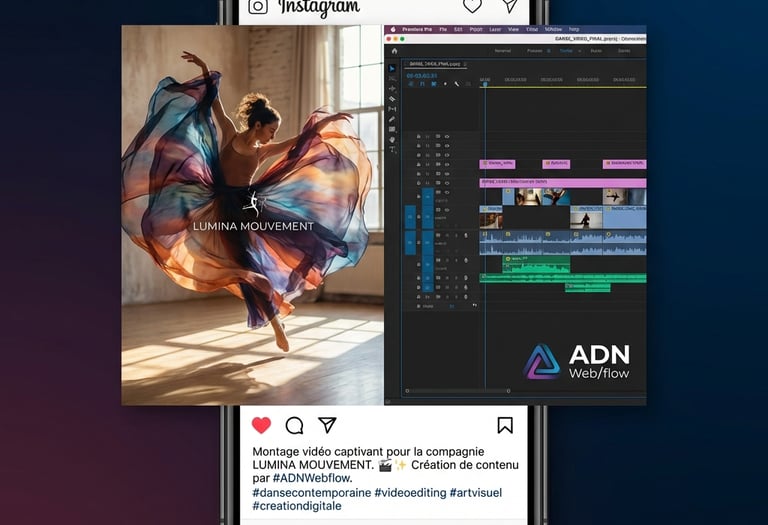Share the post via paper plane icon
The width and height of the screenshot is (768, 525).
click(327, 425)
